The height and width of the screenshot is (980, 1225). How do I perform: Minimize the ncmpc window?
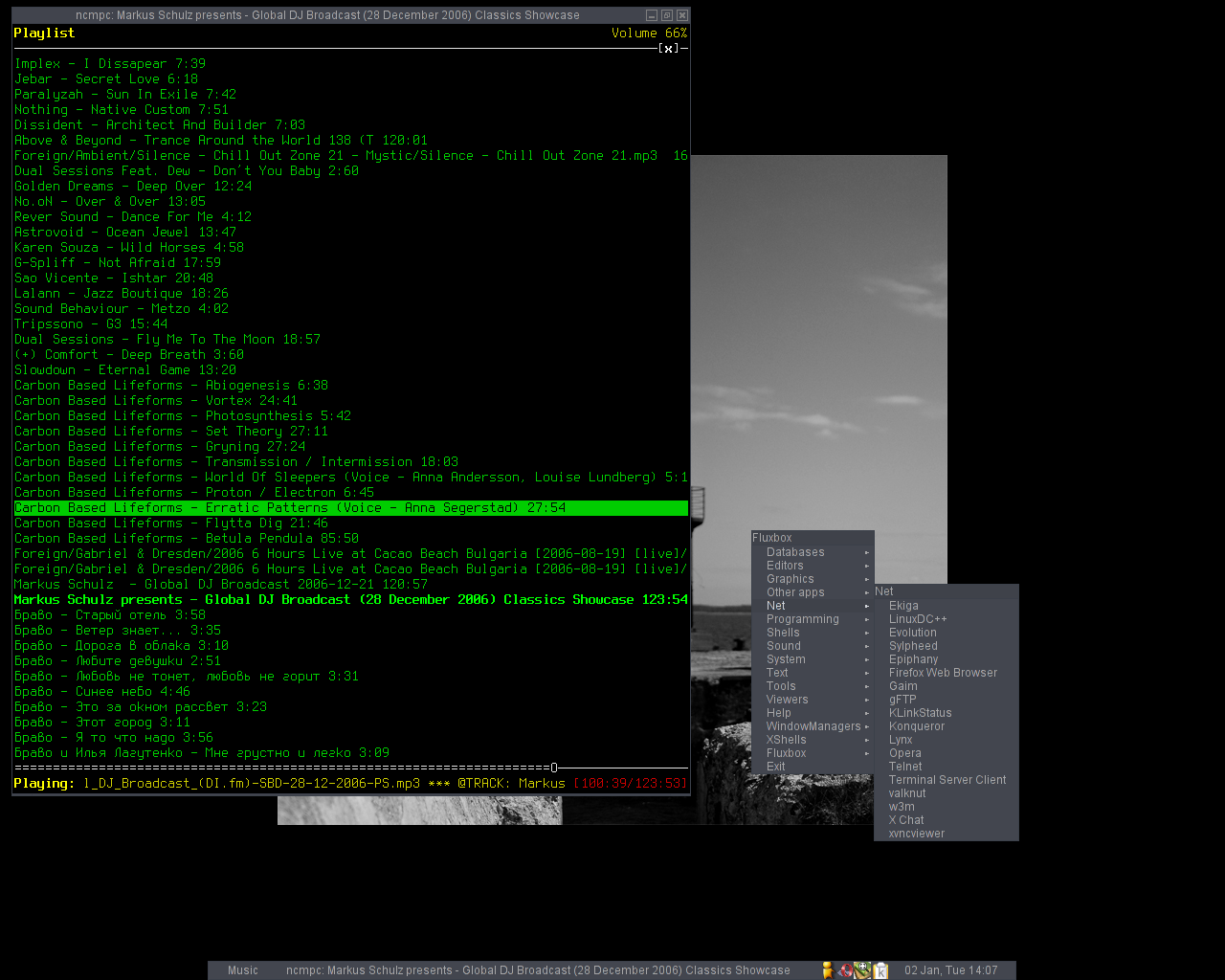(652, 15)
